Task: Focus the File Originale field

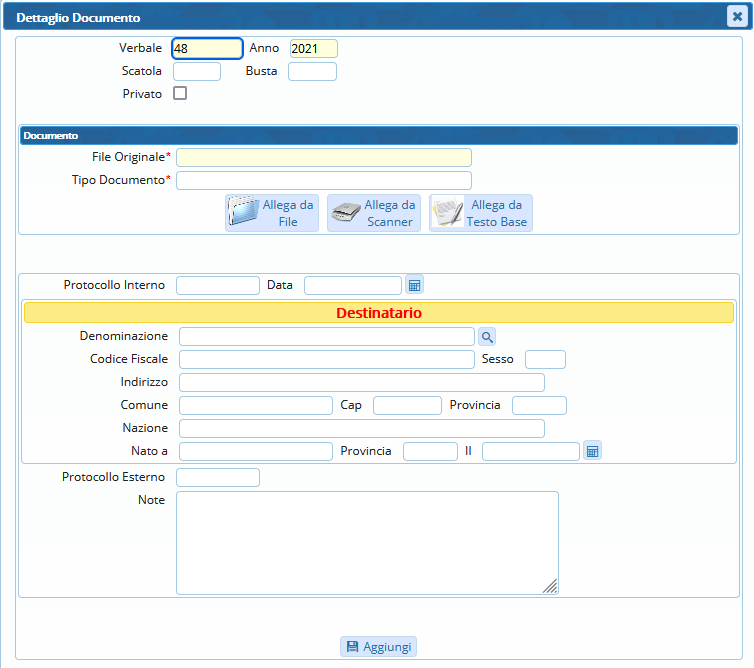Action: [x=323, y=157]
